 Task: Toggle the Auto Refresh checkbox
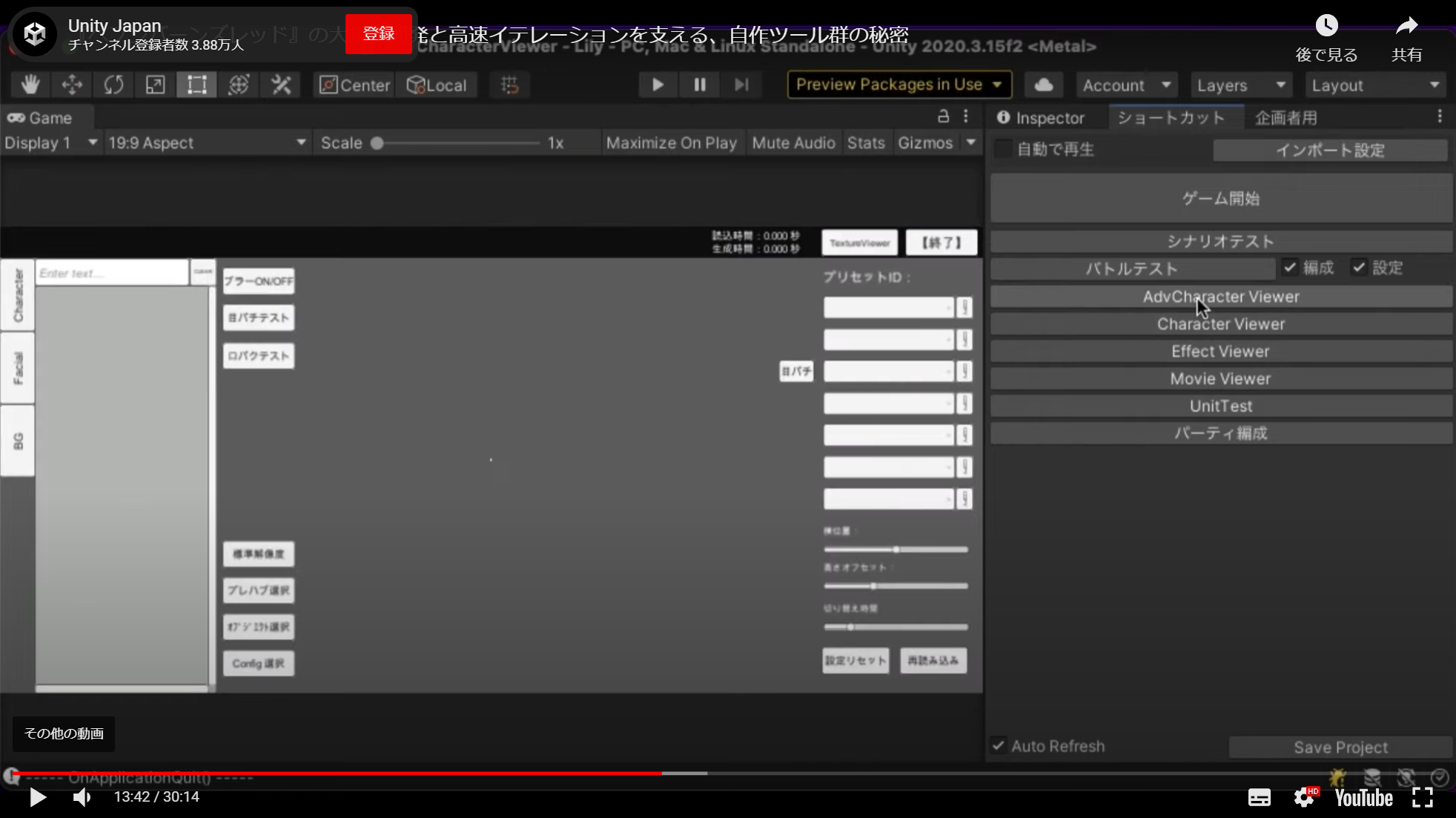(x=999, y=745)
